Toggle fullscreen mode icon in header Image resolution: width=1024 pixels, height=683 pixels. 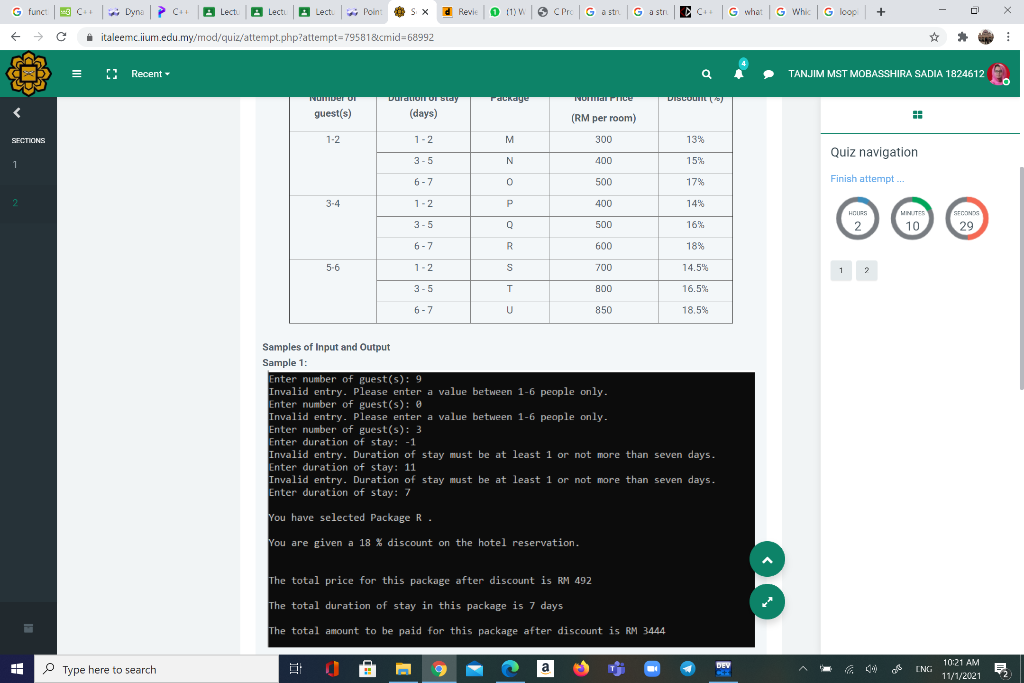112,74
